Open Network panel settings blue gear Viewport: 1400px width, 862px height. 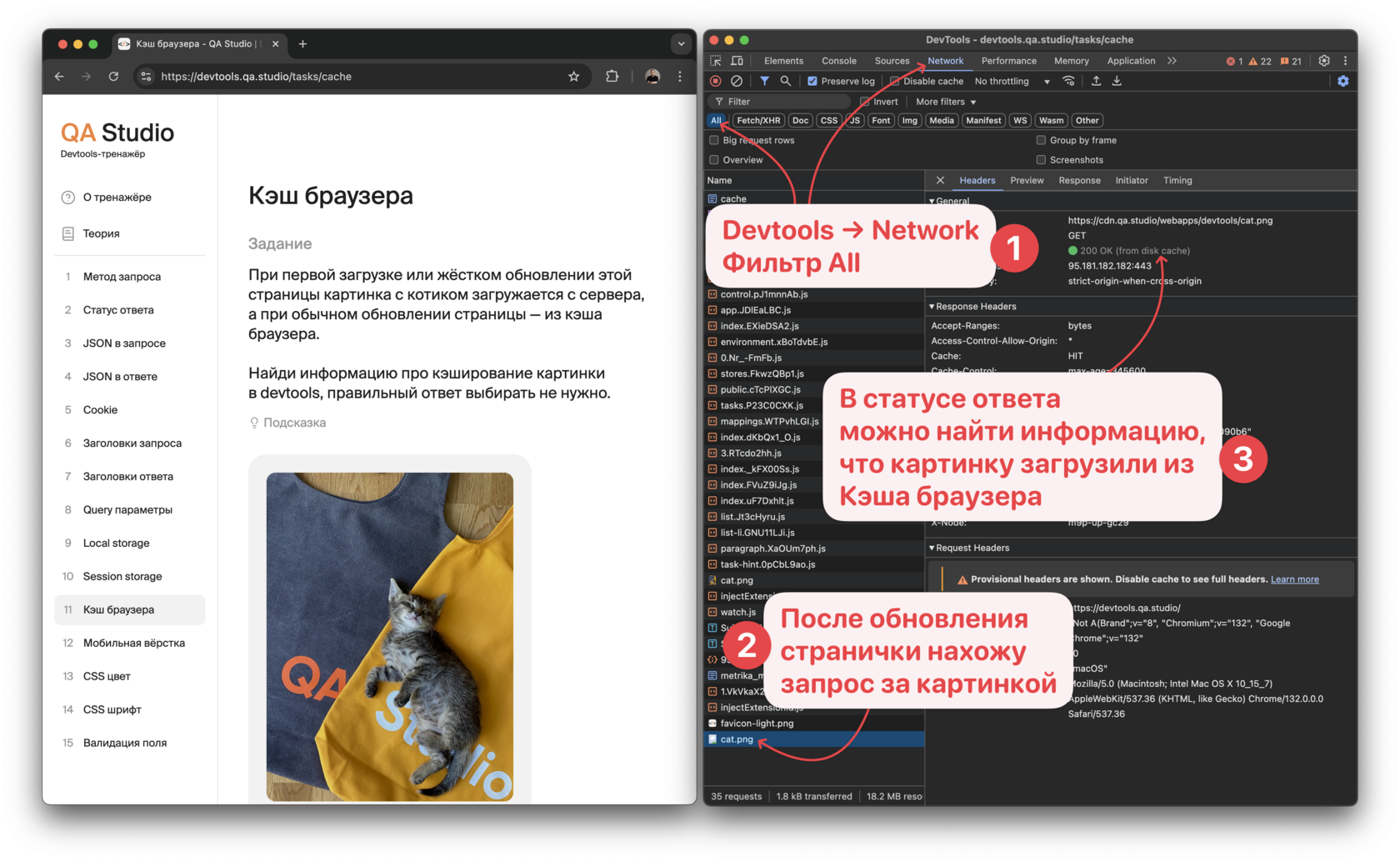1342,81
